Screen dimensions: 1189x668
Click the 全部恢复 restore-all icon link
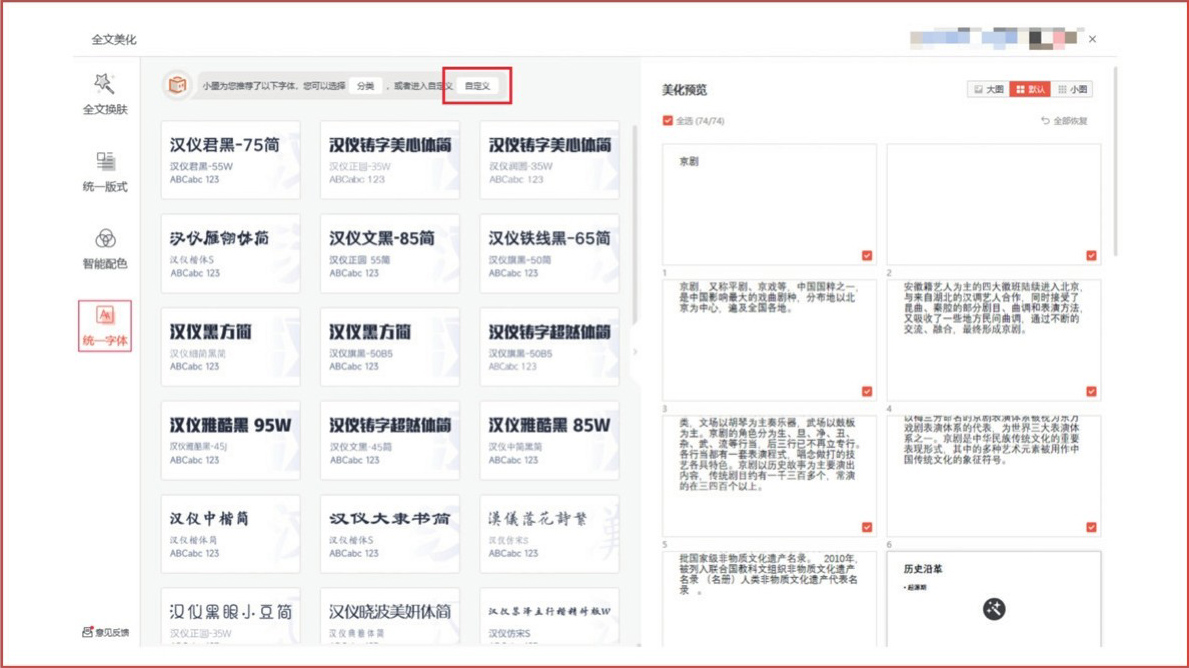[x=1064, y=121]
